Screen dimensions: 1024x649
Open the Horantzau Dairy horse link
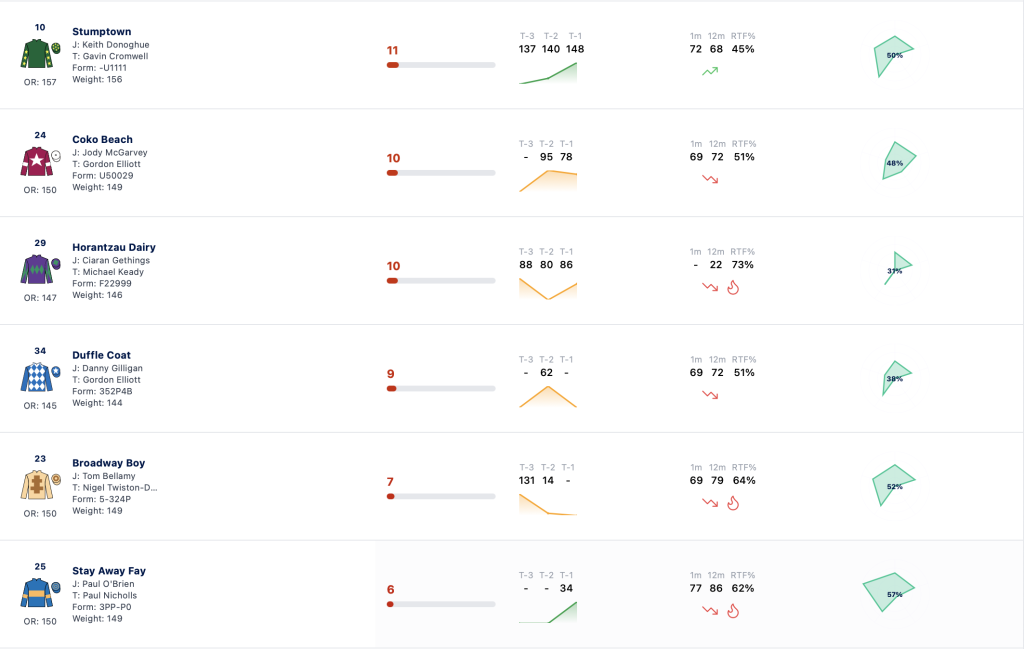pos(114,247)
